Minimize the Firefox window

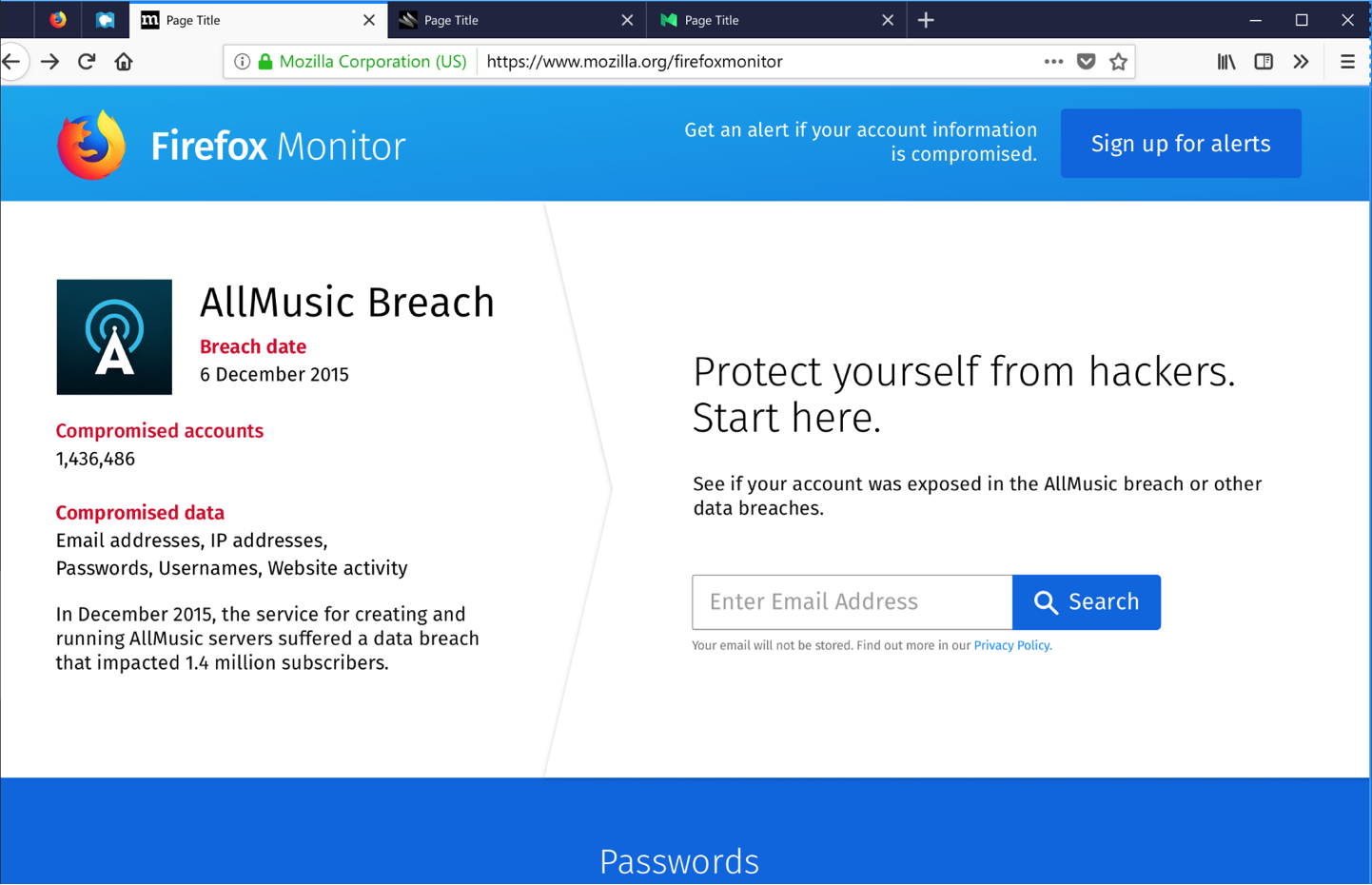1255,20
